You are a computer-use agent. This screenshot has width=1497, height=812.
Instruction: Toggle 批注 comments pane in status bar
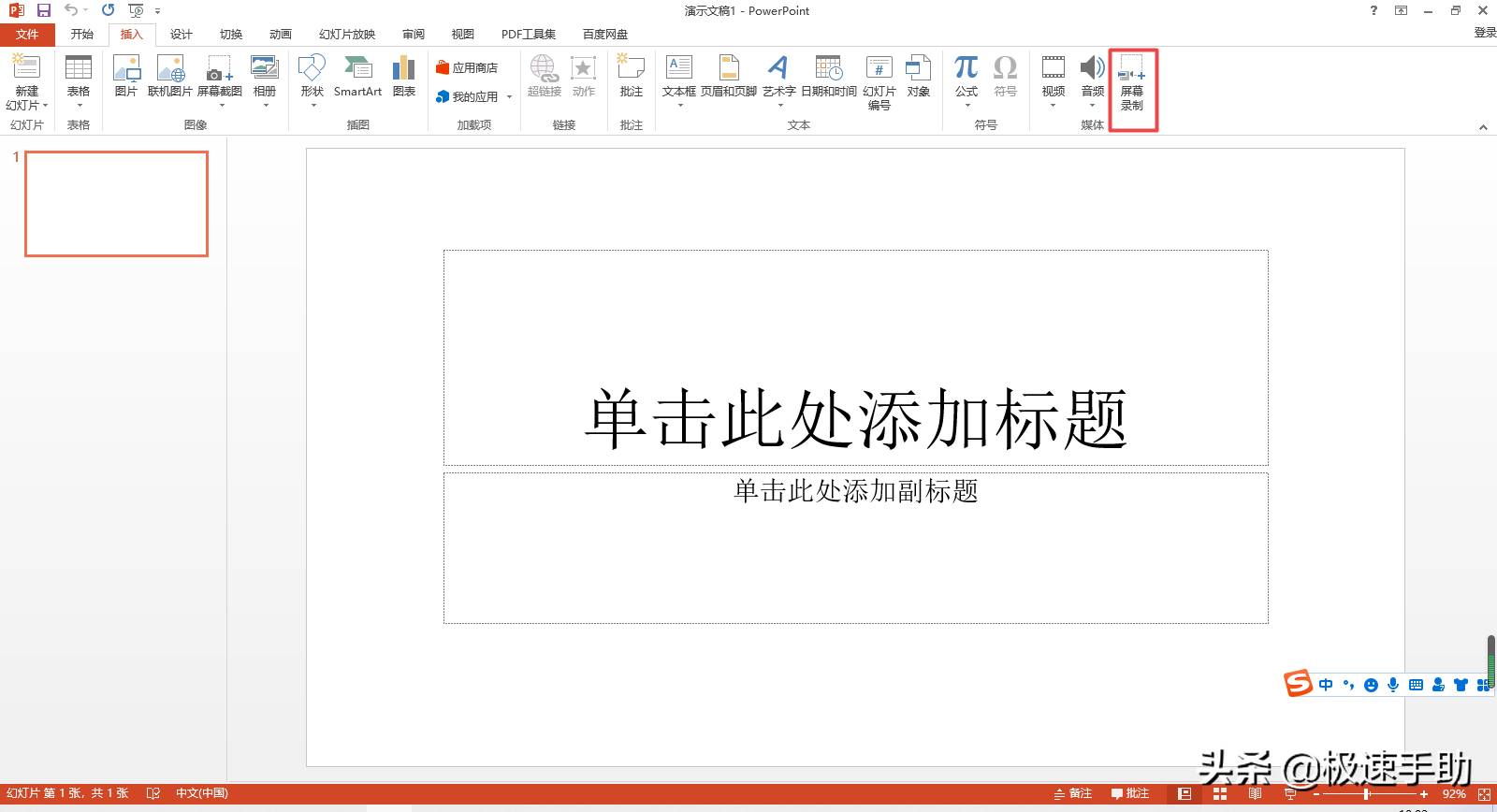(1130, 793)
